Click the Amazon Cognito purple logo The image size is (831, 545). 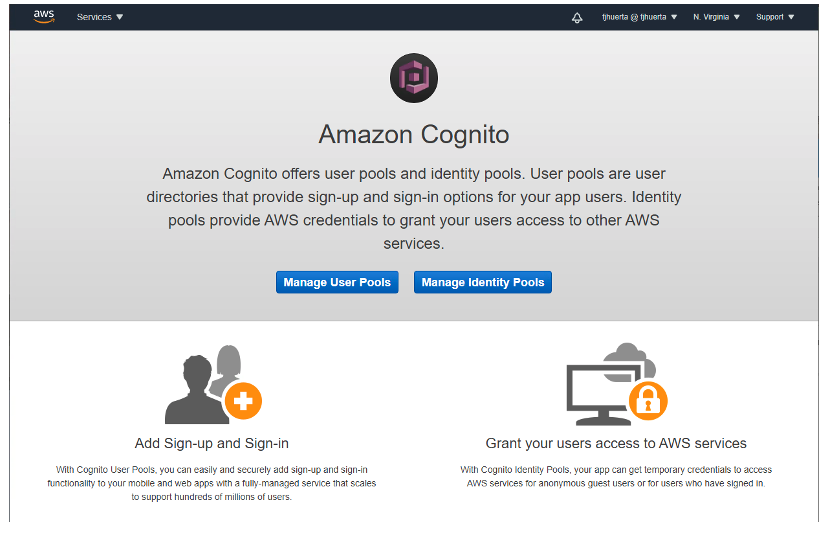(x=414, y=78)
